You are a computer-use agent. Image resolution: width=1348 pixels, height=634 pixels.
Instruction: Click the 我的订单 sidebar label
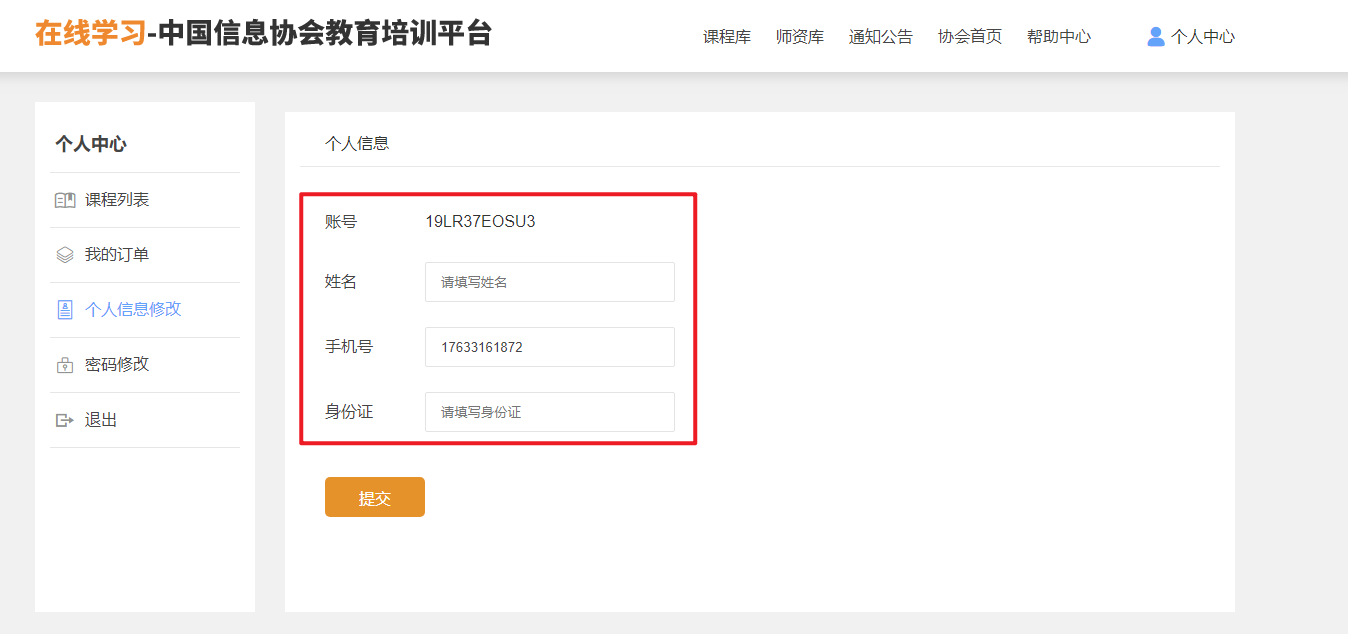[117, 255]
